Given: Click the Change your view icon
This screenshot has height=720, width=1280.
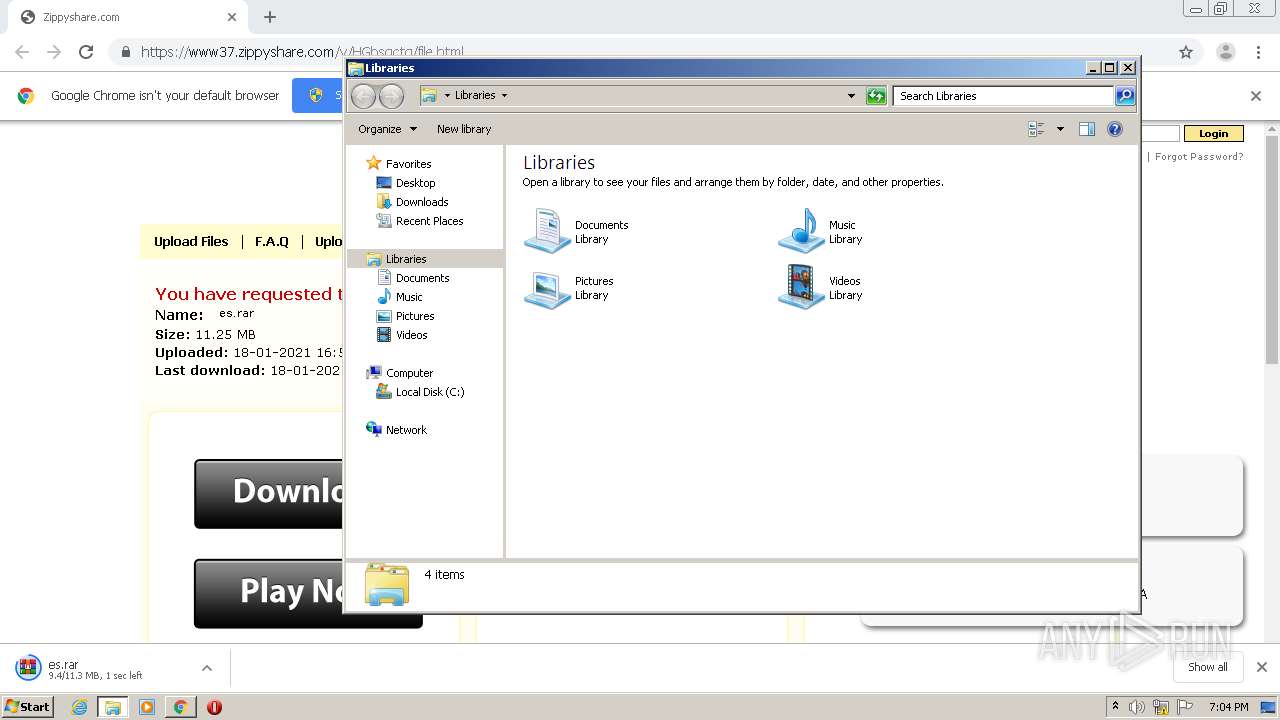Looking at the screenshot, I should click(1036, 129).
